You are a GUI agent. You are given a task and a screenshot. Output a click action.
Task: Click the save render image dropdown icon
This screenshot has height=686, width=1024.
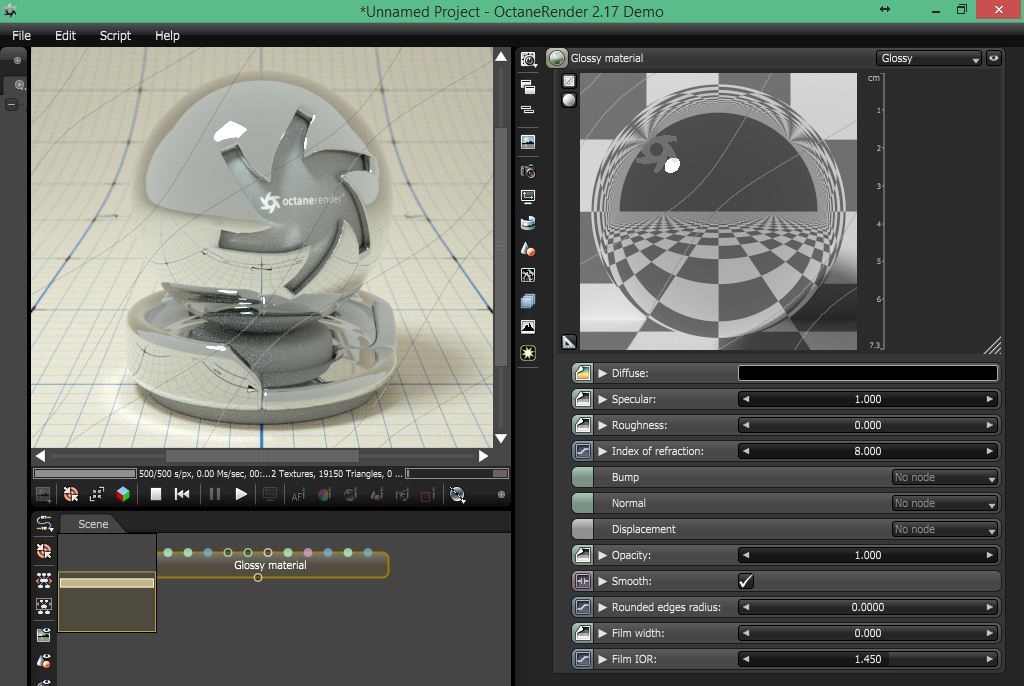(43, 495)
